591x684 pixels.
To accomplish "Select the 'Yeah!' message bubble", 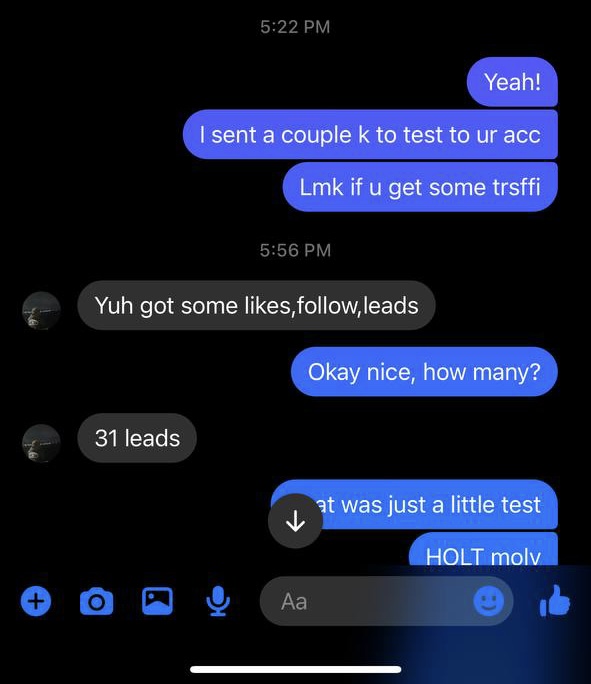I will pyautogui.click(x=512, y=82).
